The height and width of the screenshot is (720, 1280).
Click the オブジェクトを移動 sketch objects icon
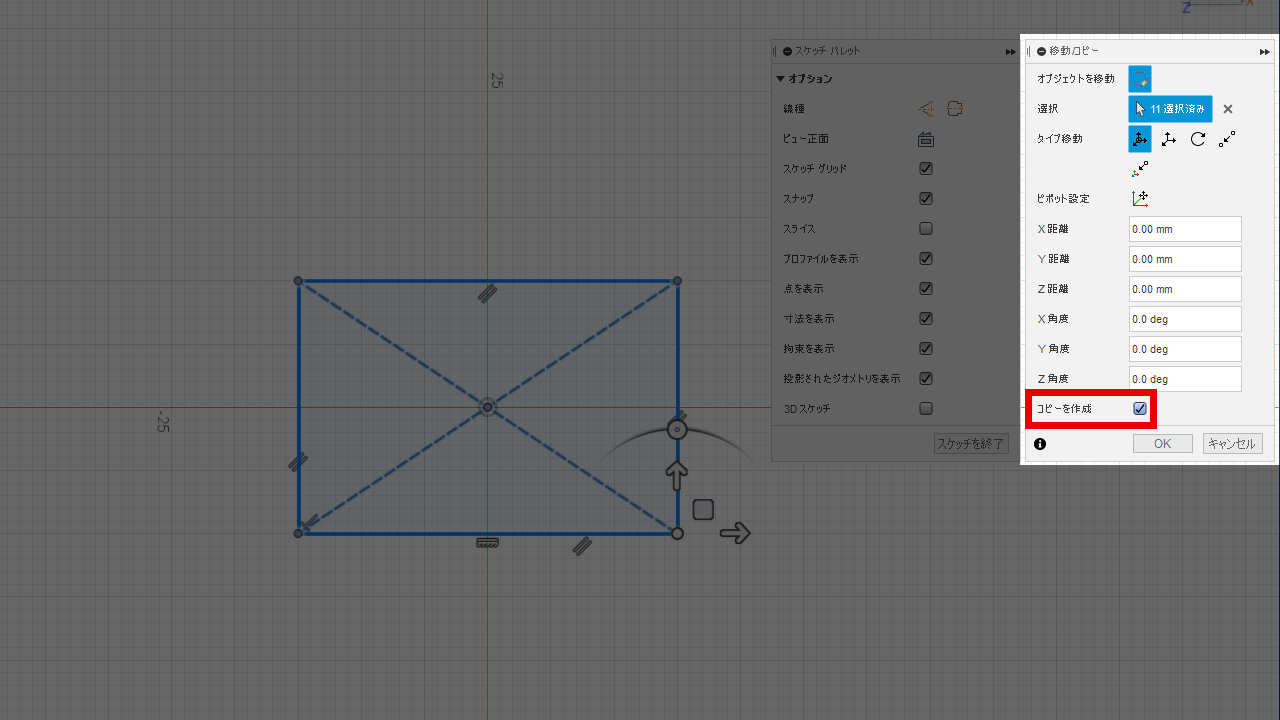click(x=1140, y=79)
